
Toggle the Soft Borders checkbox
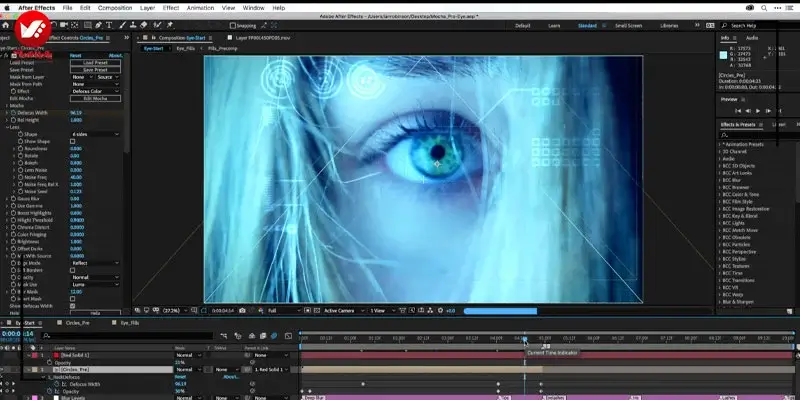point(72,270)
